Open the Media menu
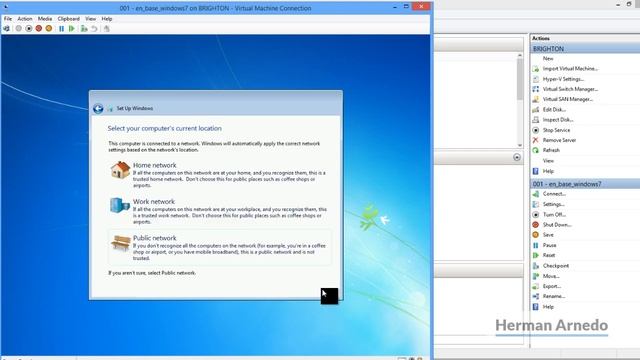 [45, 19]
